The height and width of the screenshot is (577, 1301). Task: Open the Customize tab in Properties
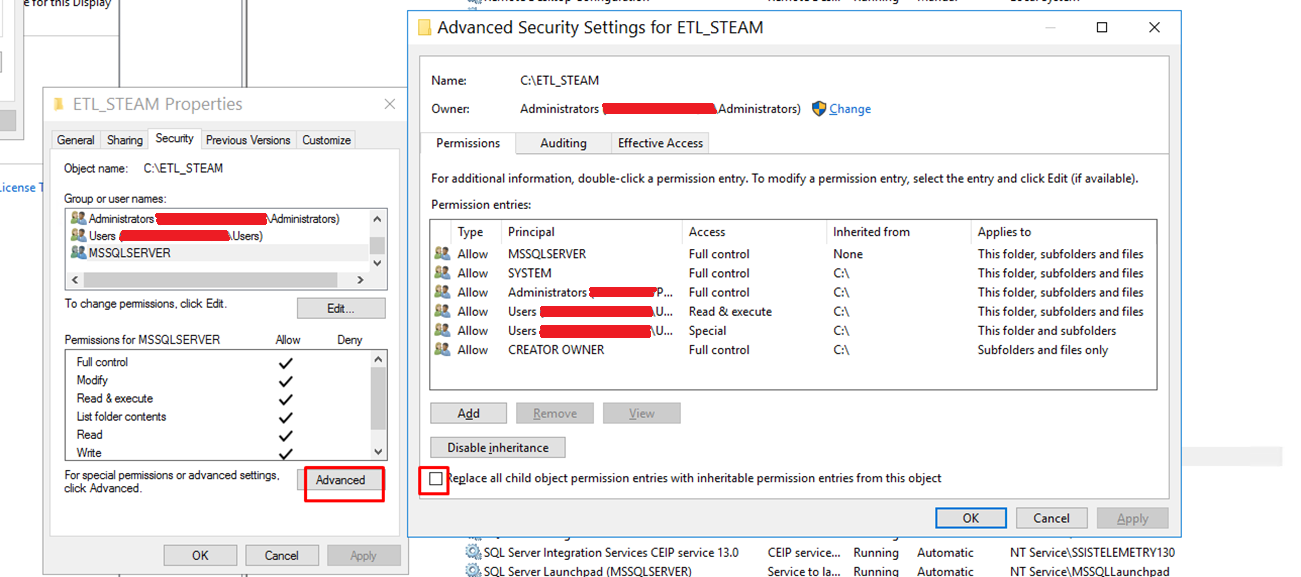(326, 140)
